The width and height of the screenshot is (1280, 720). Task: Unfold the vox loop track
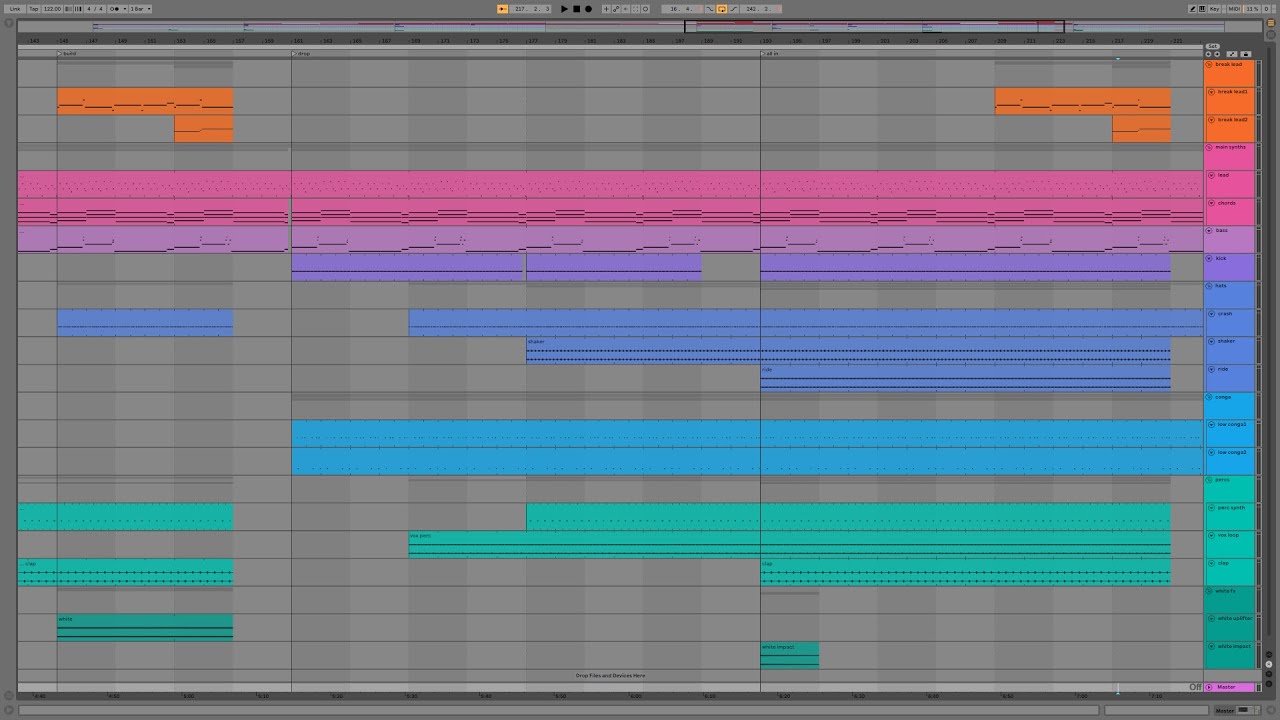click(x=1211, y=536)
